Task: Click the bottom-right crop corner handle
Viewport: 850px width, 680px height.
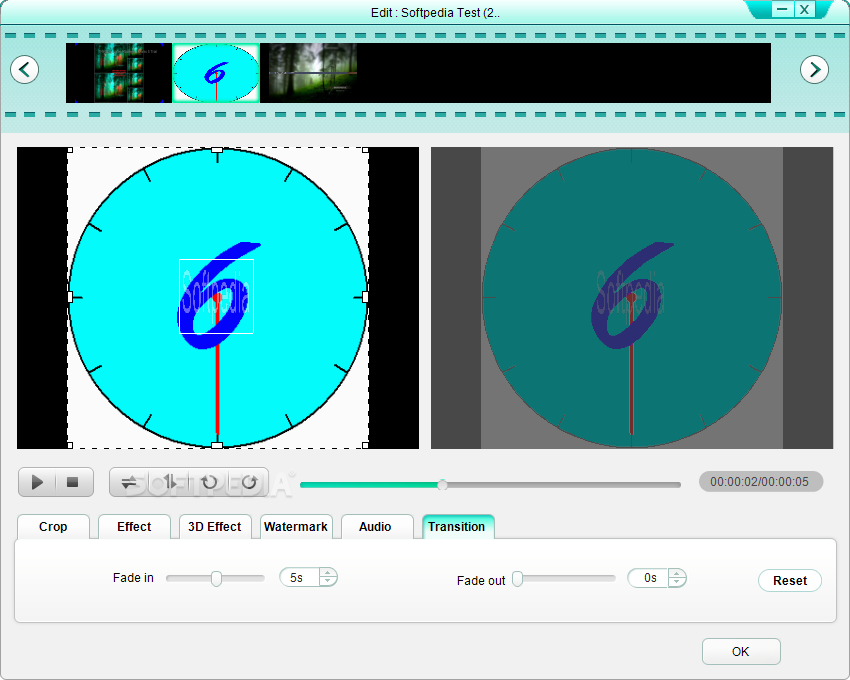Action: [x=365, y=445]
